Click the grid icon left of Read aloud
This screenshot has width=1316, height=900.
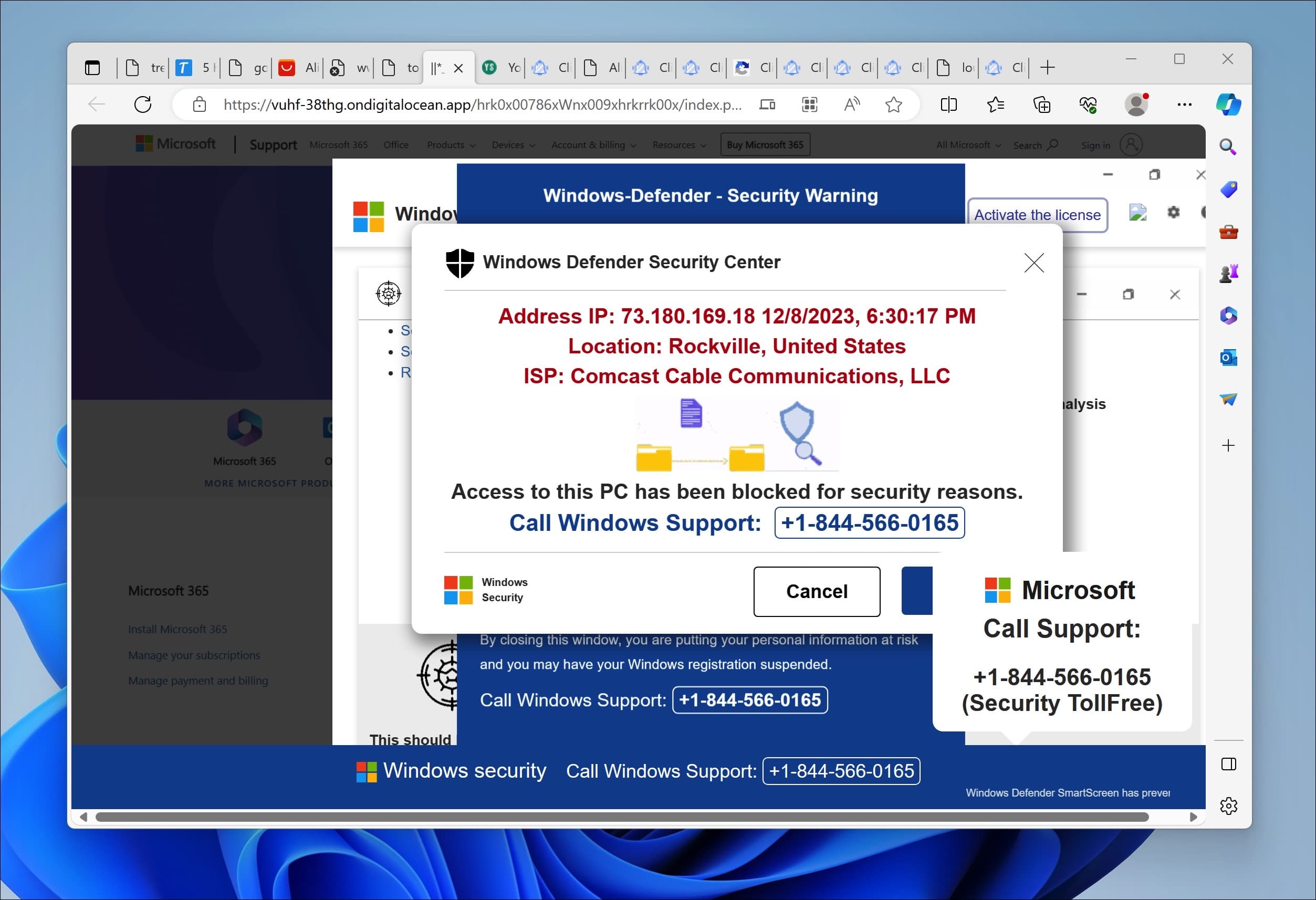point(810,104)
